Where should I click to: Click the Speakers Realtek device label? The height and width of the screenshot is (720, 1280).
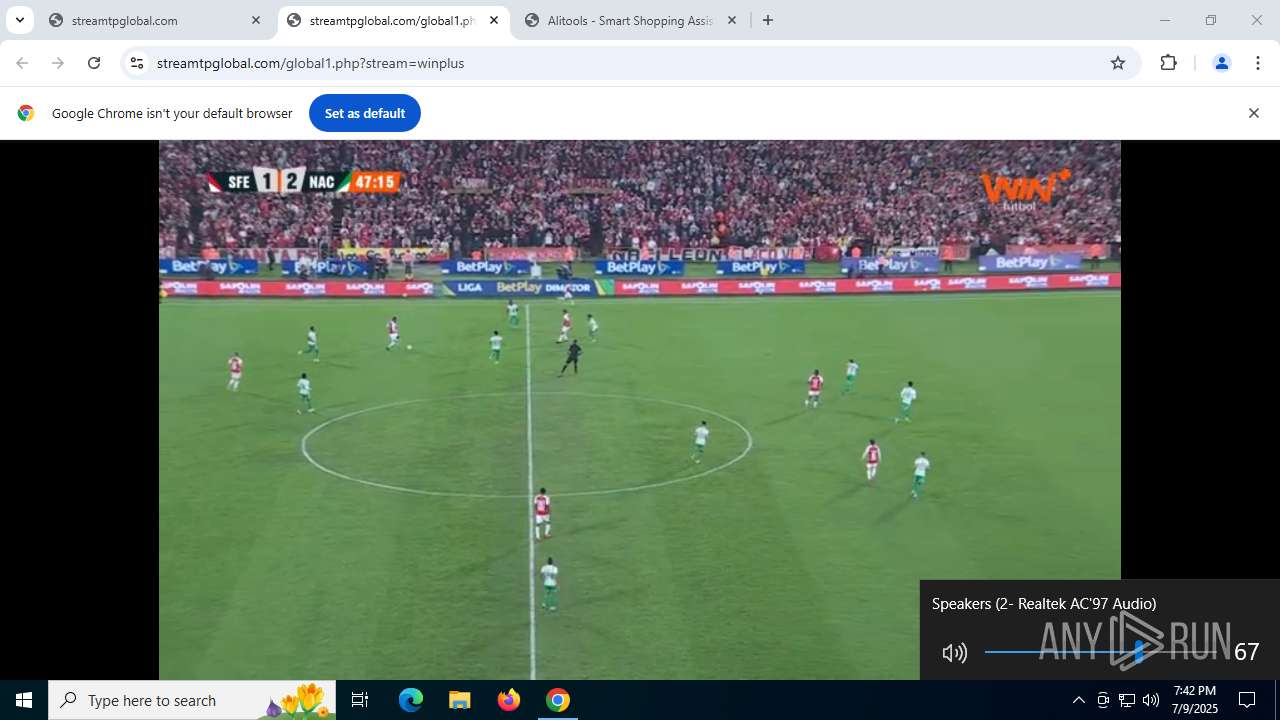pos(1044,603)
